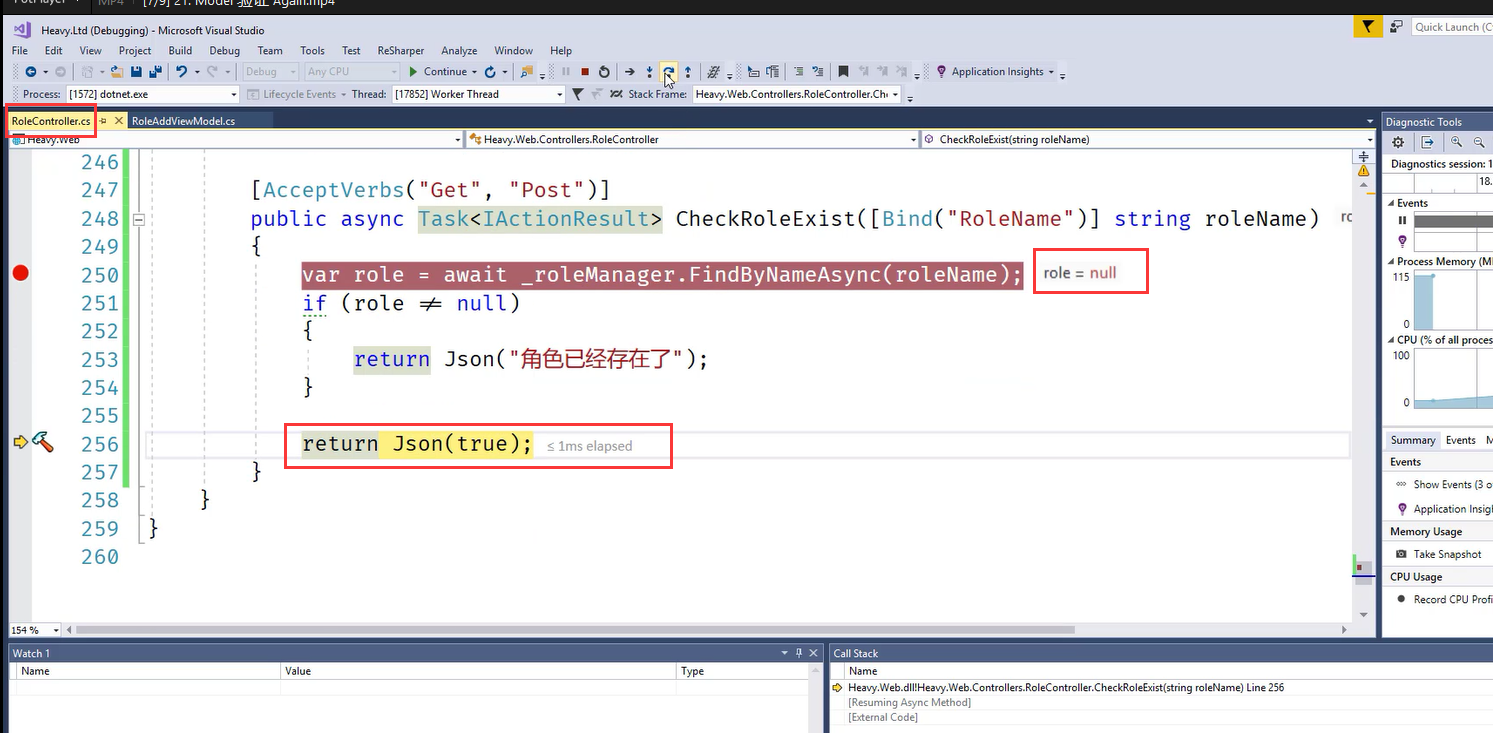1493x733 pixels.
Task: Click the Undo arrow icon
Action: 181,72
